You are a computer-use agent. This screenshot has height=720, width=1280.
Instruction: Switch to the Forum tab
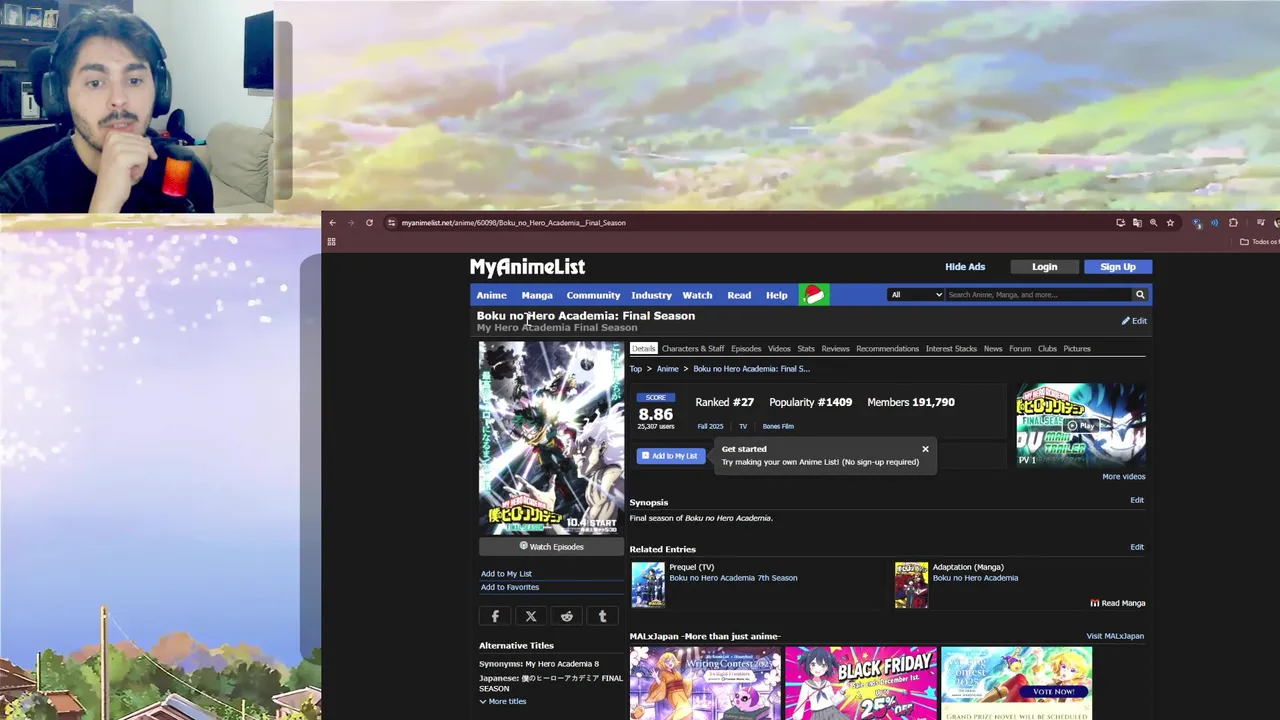[1020, 349]
